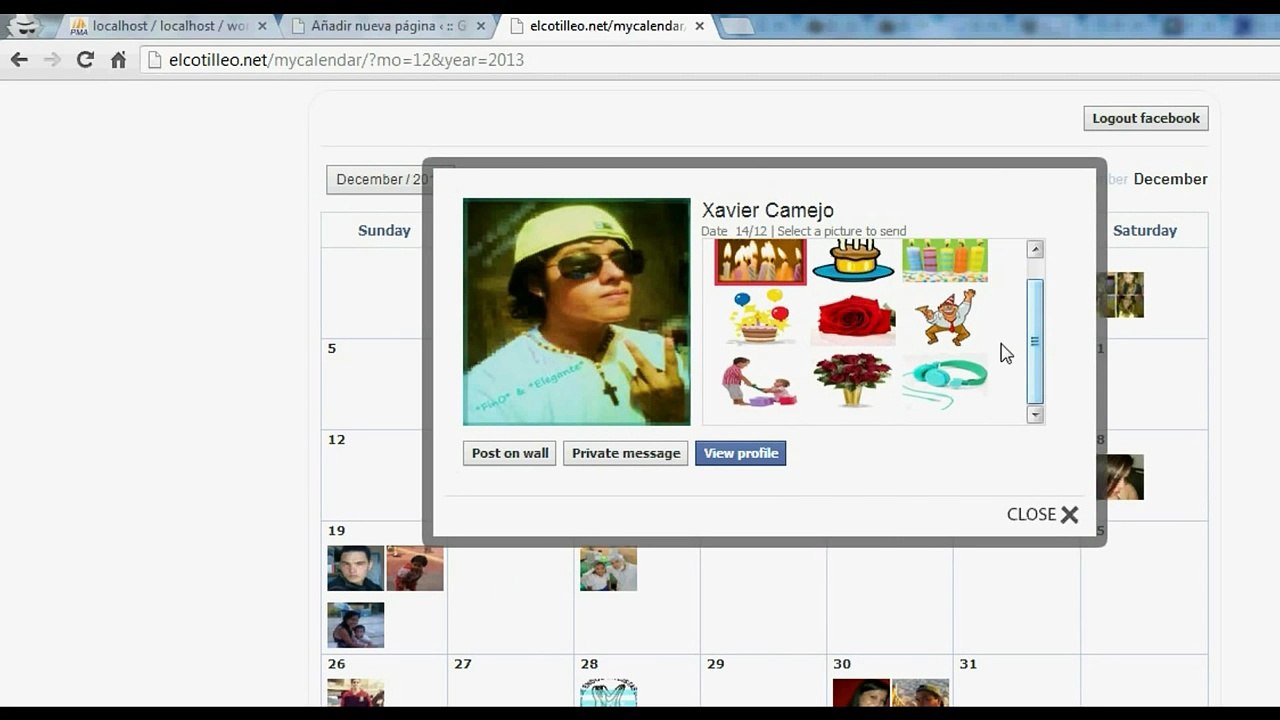Image resolution: width=1280 pixels, height=720 pixels.
Task: Click the browser forward arrow
Action: pyautogui.click(x=52, y=60)
